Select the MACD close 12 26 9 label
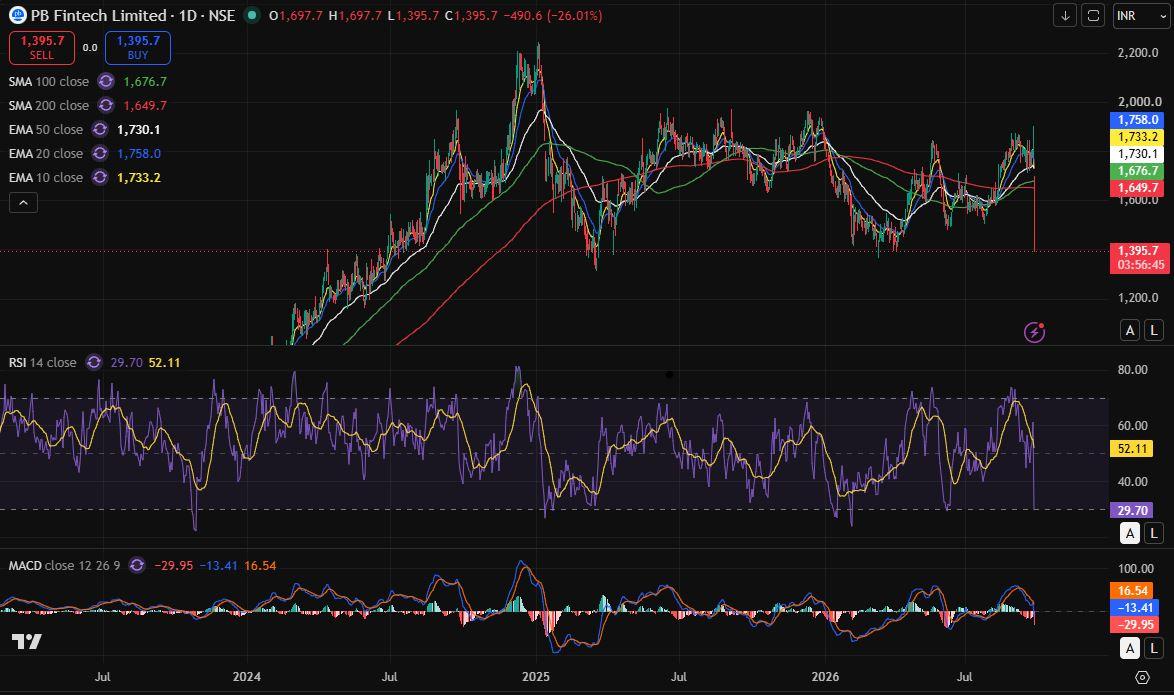Viewport: 1174px width, 695px height. coord(64,565)
